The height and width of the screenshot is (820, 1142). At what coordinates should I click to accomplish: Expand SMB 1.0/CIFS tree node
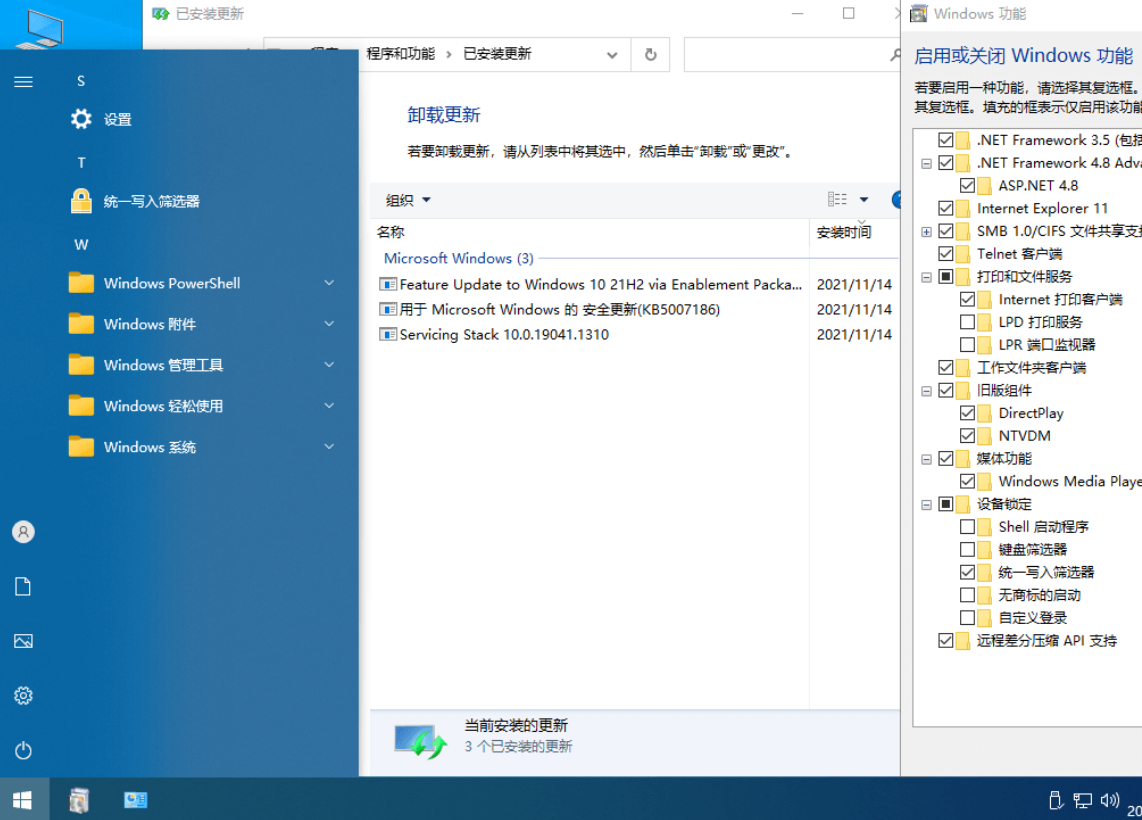click(926, 232)
